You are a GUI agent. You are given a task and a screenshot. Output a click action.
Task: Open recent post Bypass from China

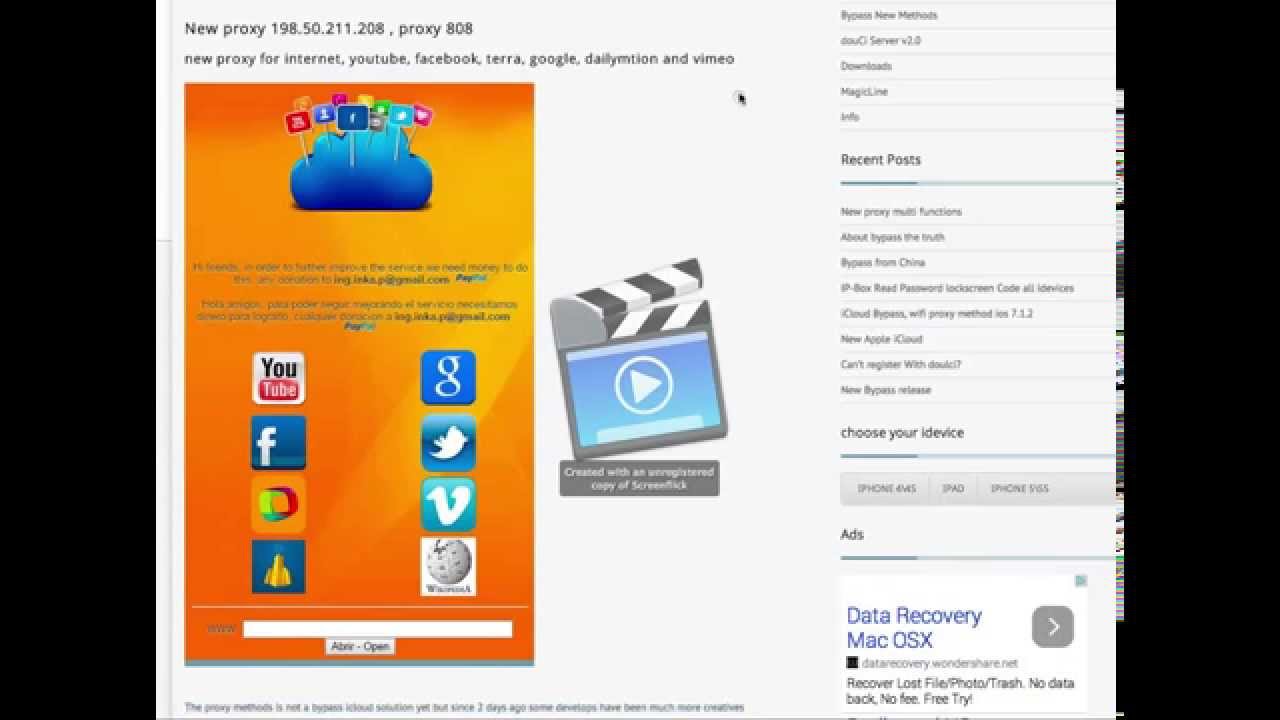click(x=883, y=263)
